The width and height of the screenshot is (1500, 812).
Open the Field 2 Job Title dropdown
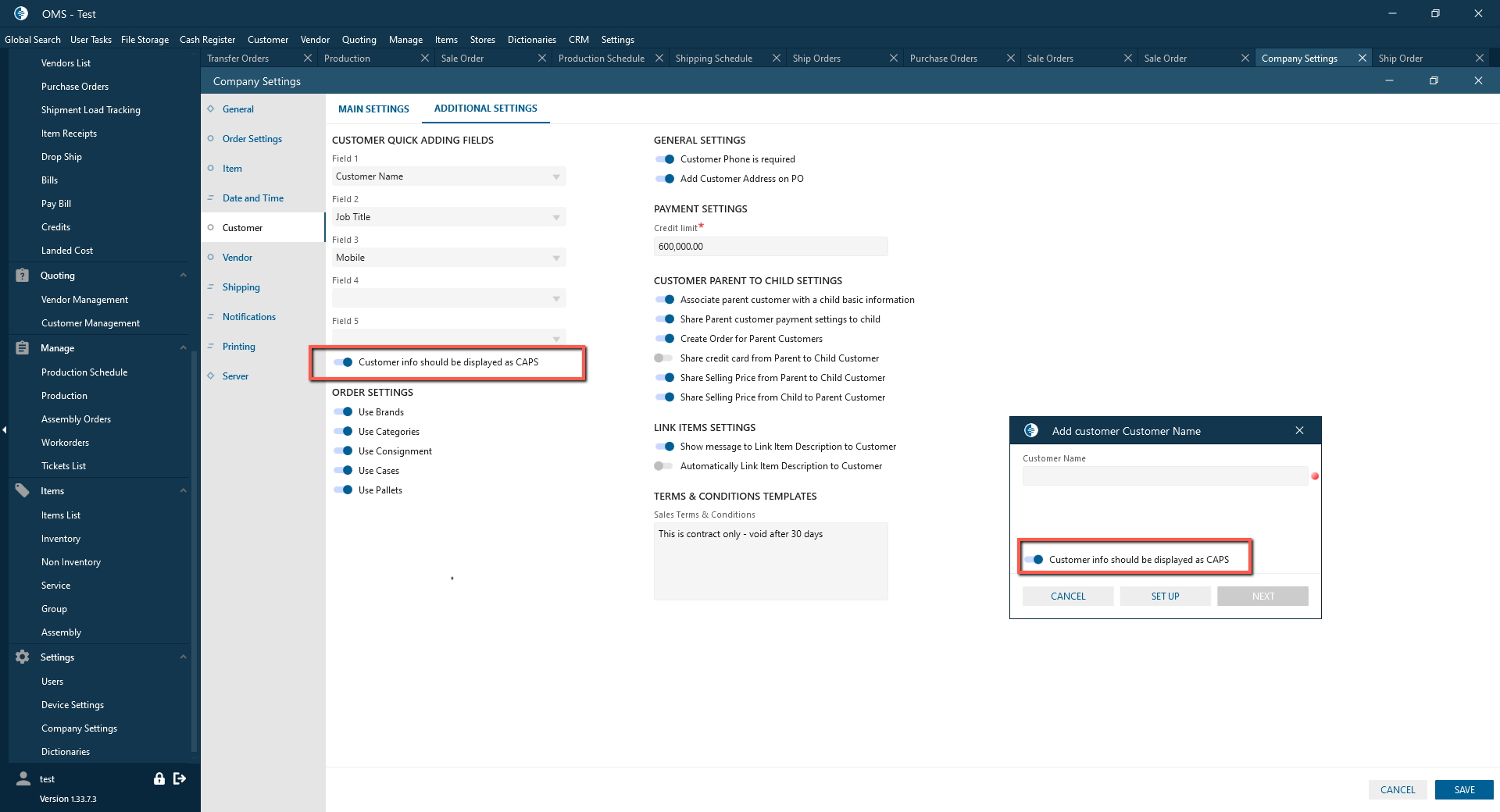coord(448,217)
